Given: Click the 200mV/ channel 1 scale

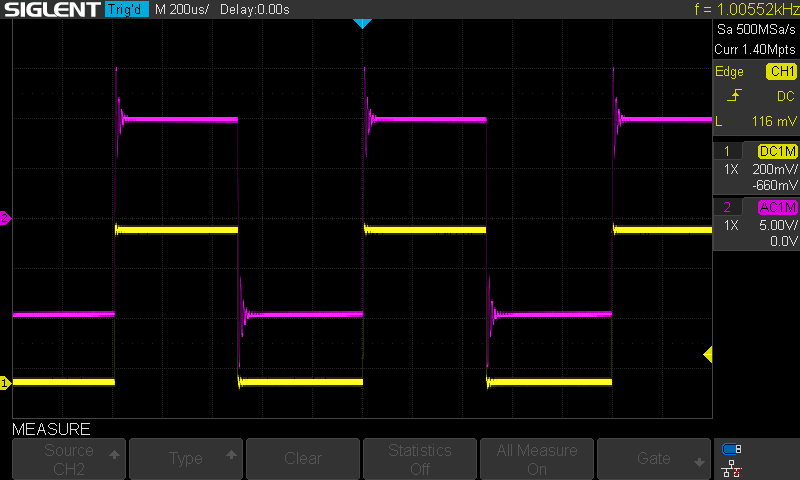Looking at the screenshot, I should 774,169.
